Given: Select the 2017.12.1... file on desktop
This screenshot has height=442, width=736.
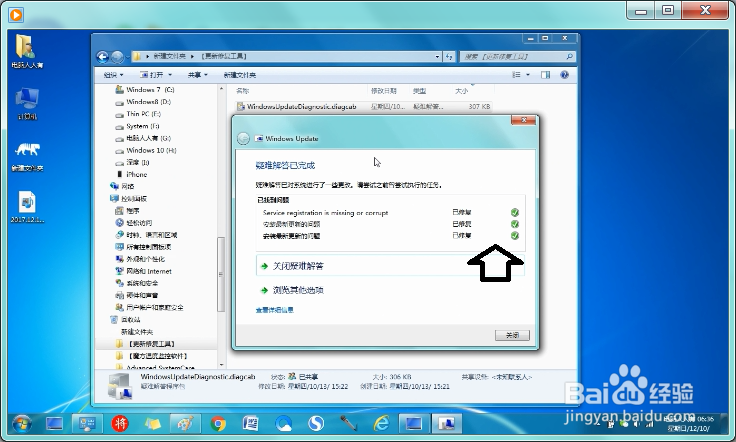Looking at the screenshot, I should click(27, 207).
